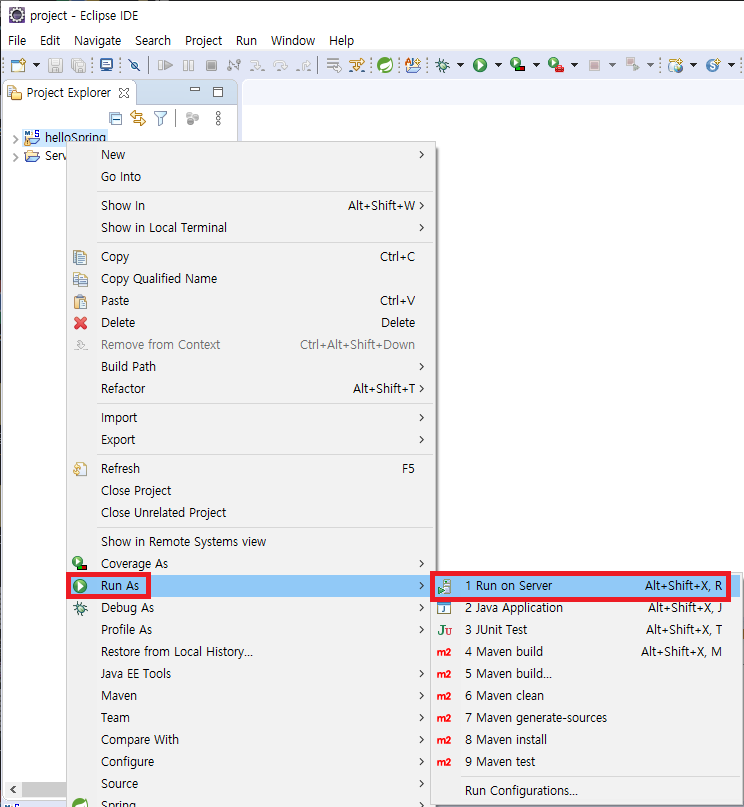Select 2 Java Application
The height and width of the screenshot is (807, 744).
[586, 608]
